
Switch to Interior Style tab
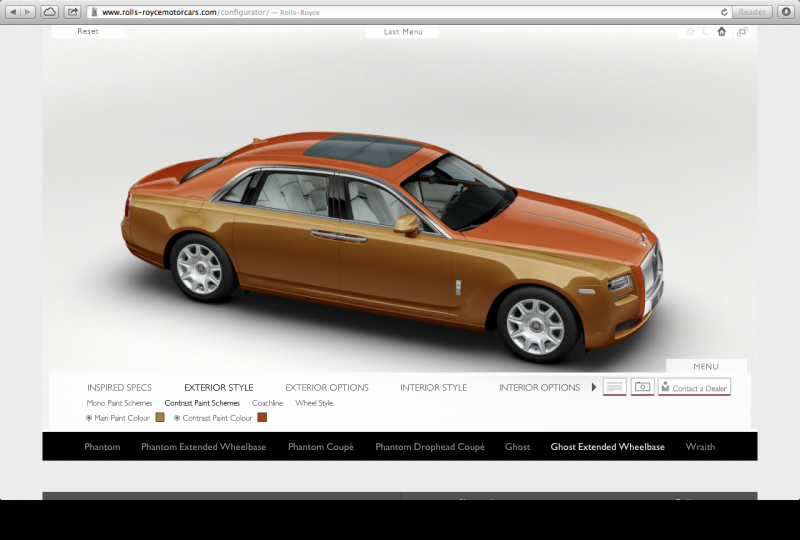[434, 387]
